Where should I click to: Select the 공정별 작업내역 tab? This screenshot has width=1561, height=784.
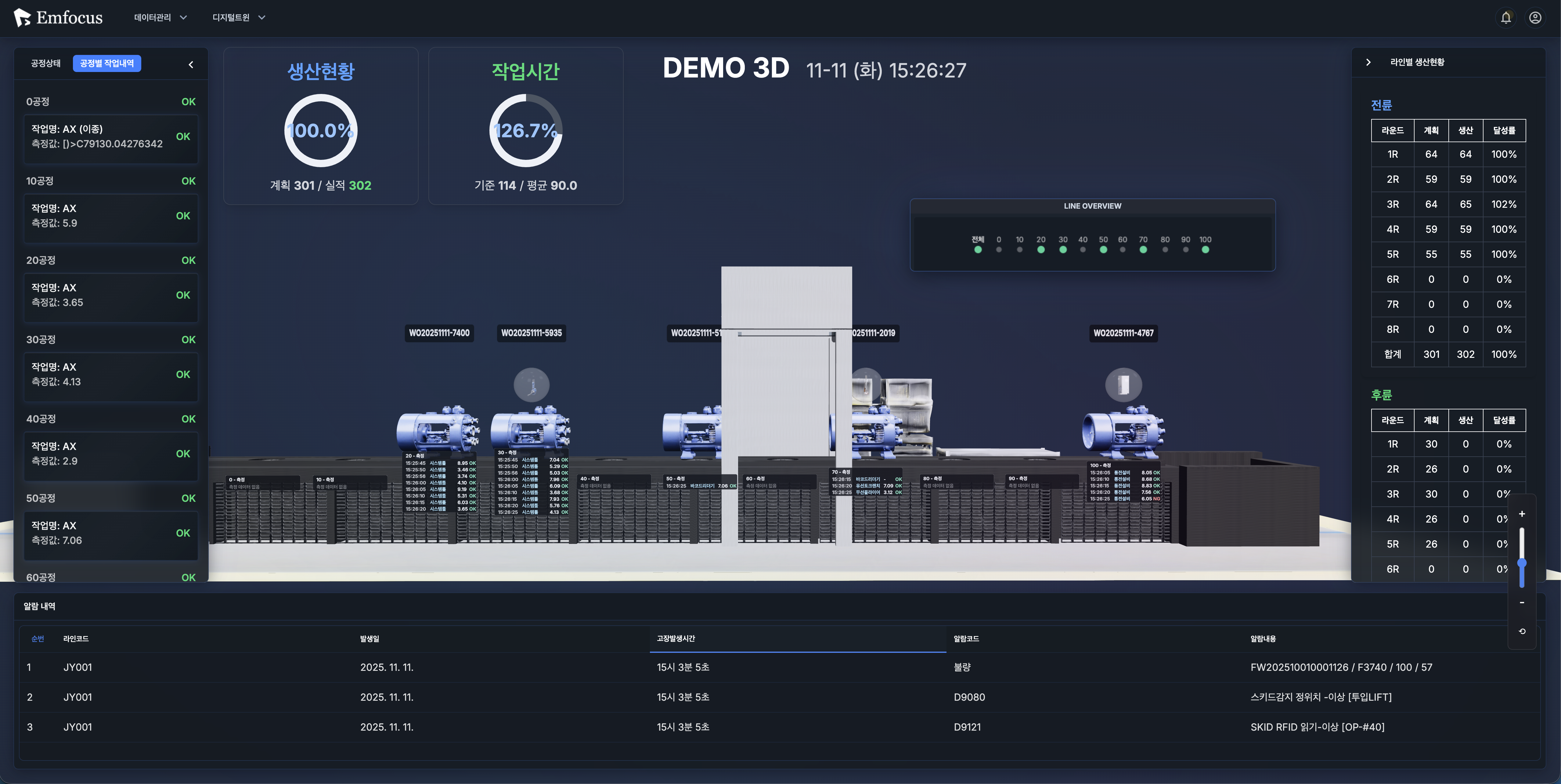[107, 64]
